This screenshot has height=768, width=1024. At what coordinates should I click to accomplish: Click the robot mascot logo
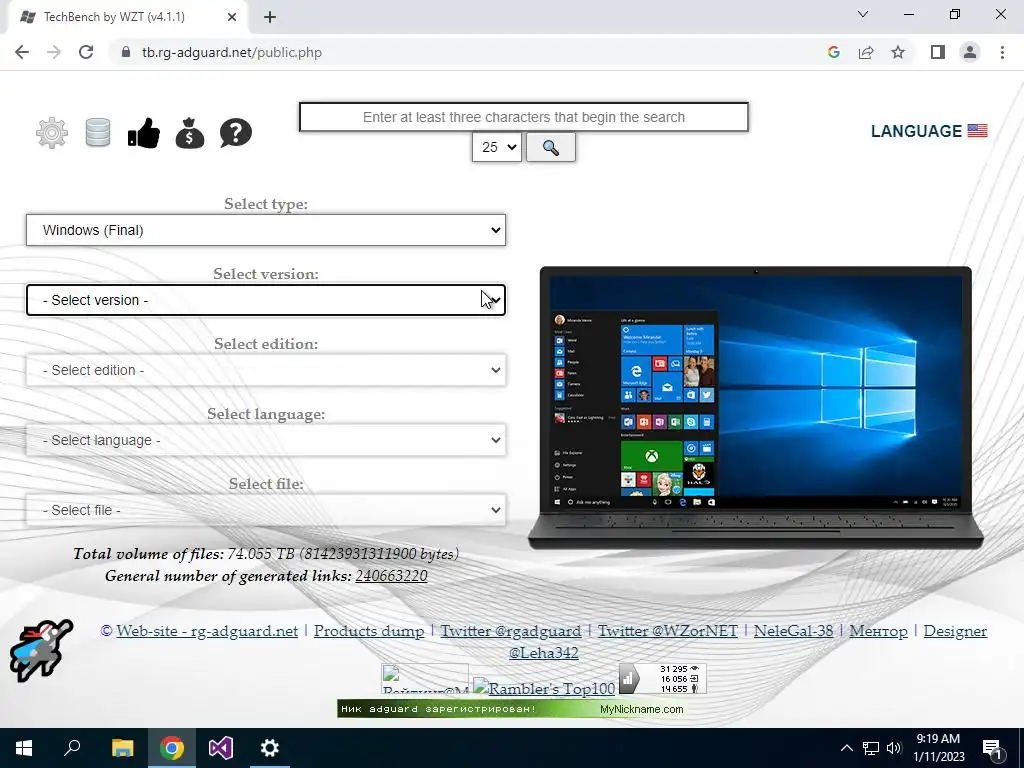coord(40,650)
